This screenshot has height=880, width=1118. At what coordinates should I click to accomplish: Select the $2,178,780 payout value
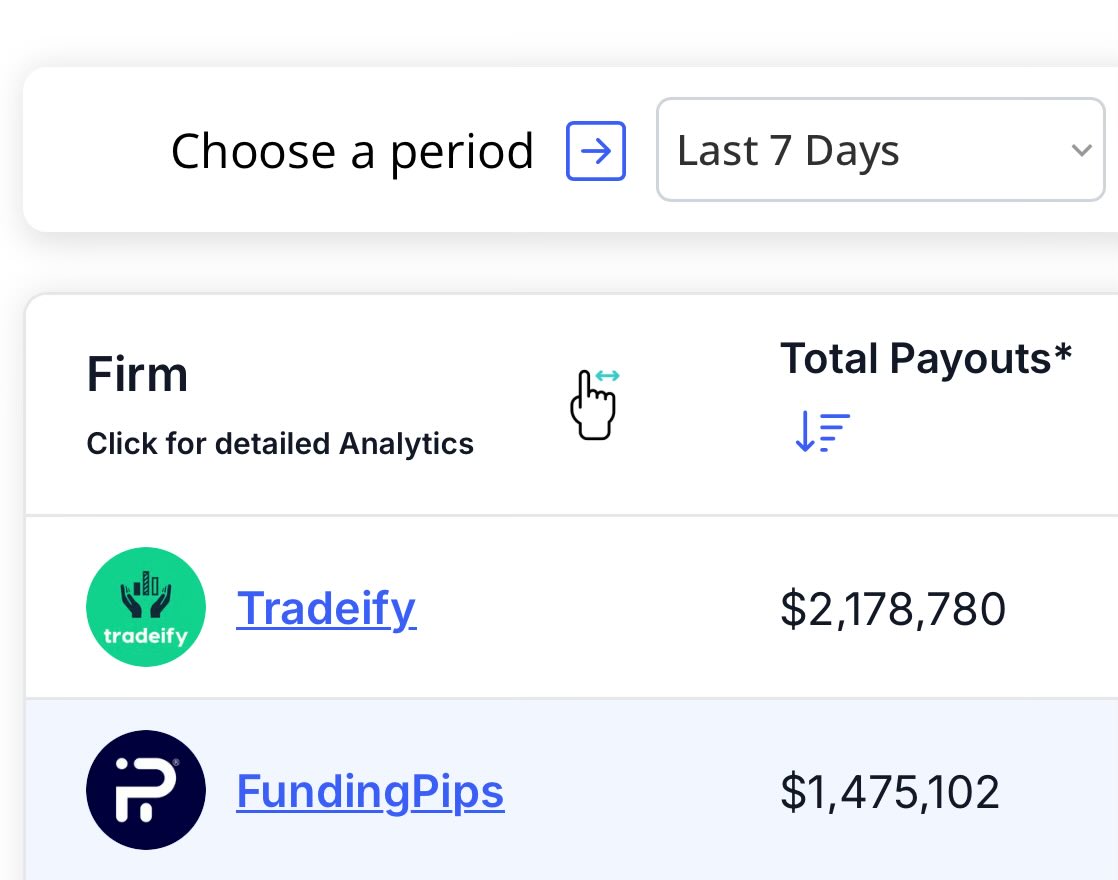tap(893, 610)
